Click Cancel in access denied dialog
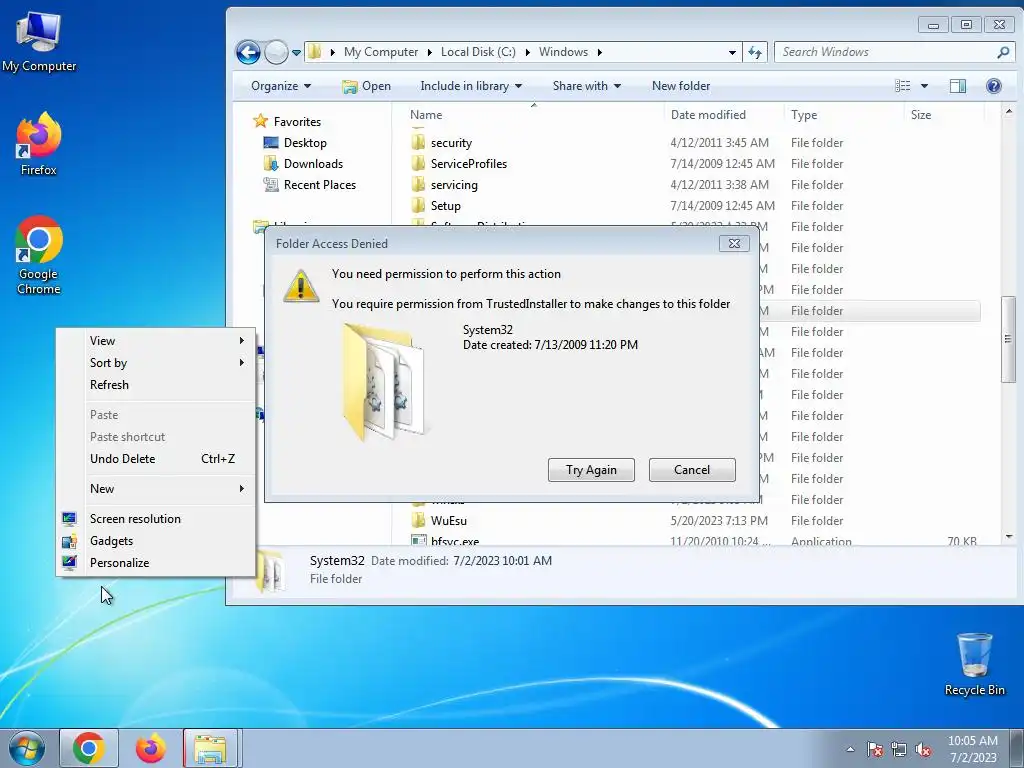The width and height of the screenshot is (1024, 768). point(692,470)
